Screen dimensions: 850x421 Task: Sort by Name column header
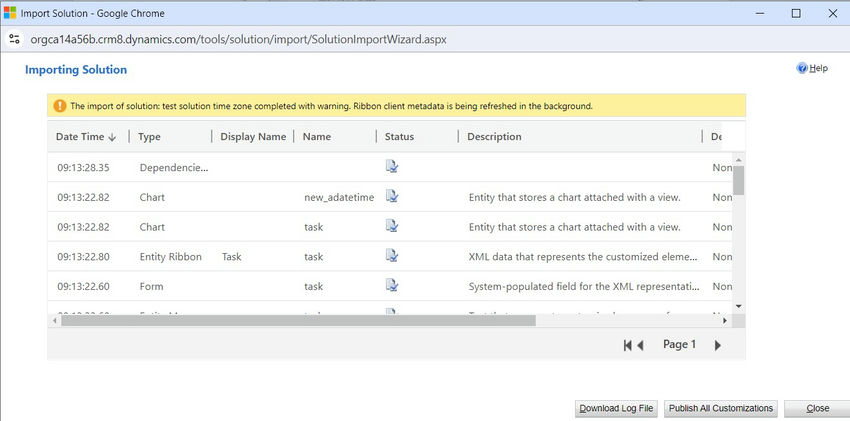pos(317,137)
